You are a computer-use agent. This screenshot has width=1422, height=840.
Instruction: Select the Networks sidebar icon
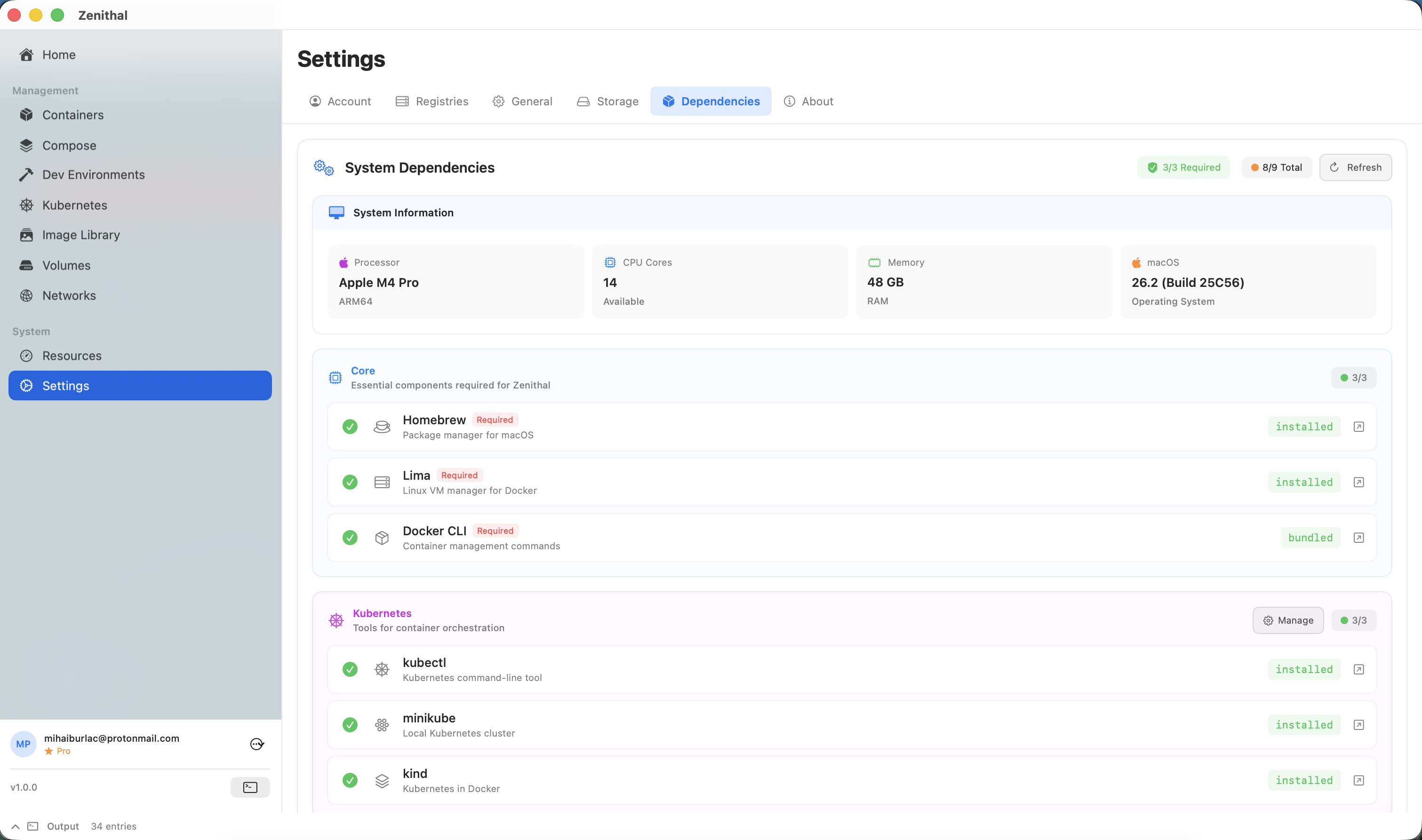tap(27, 295)
